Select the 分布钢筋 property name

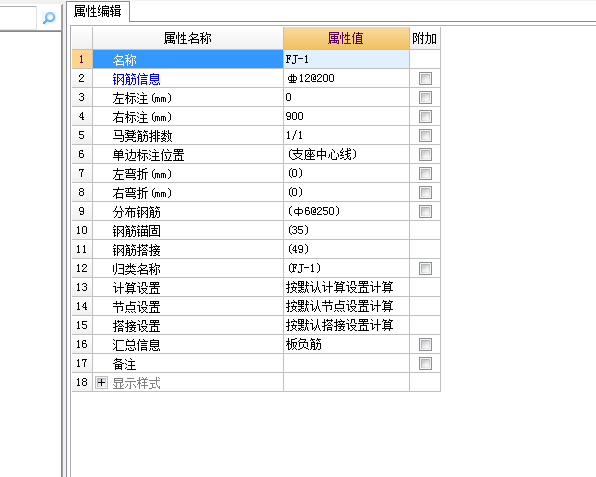point(136,212)
